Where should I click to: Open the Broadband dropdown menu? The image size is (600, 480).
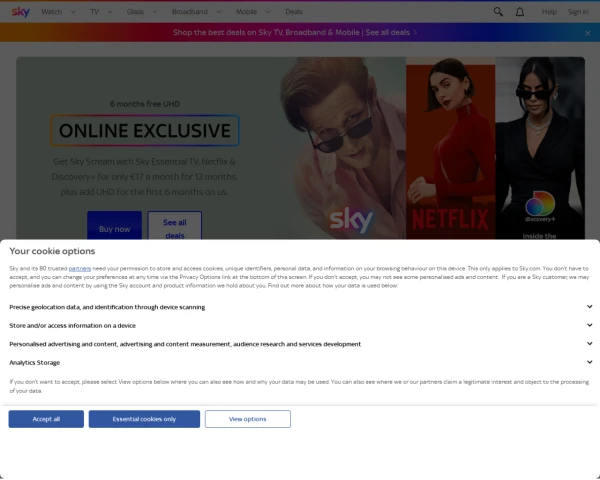pyautogui.click(x=196, y=12)
